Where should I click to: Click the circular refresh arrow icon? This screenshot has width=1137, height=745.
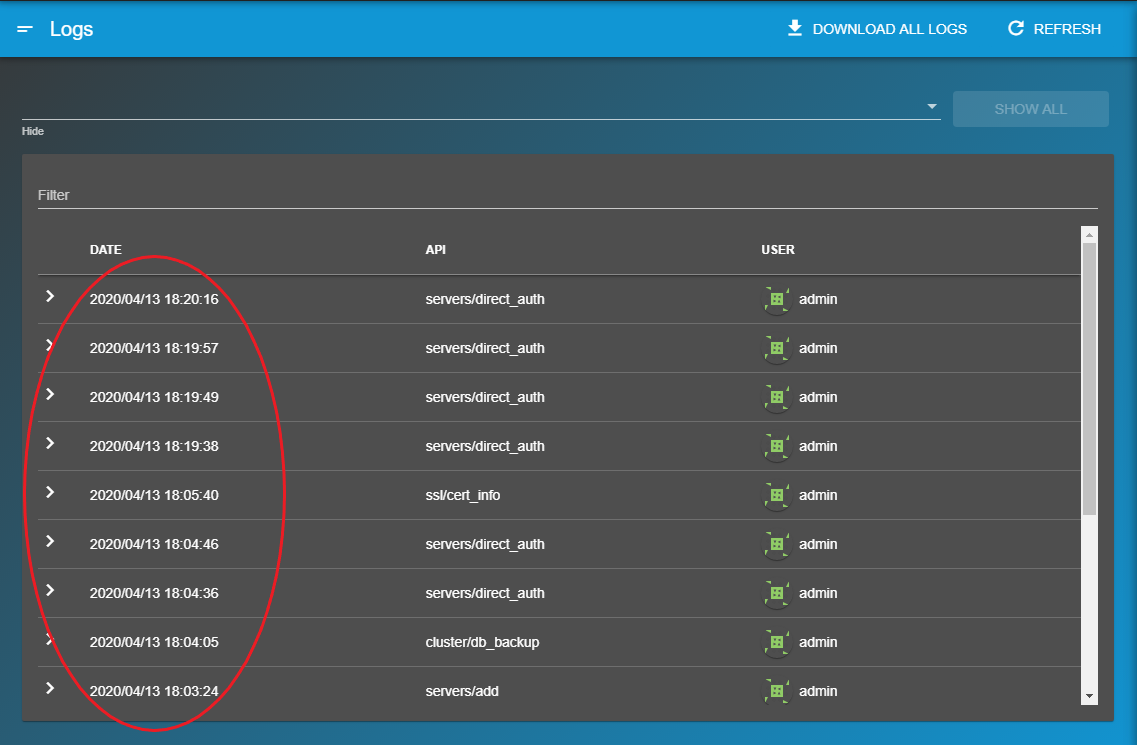click(1016, 28)
